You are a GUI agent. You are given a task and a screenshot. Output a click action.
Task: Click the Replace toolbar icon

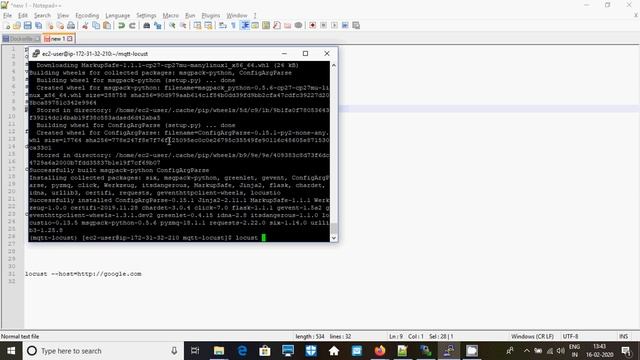[158, 25]
